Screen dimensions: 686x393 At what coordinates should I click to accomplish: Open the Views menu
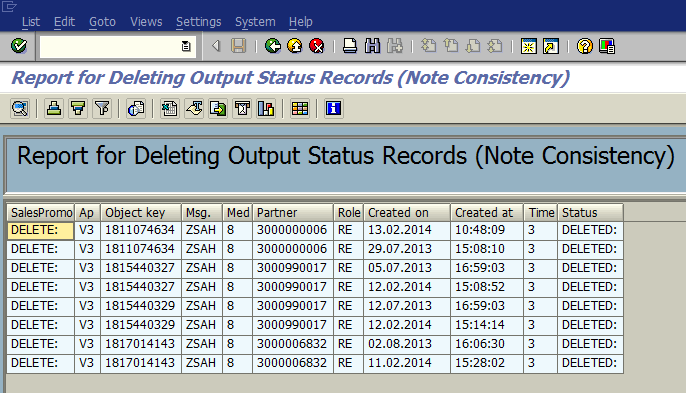146,21
